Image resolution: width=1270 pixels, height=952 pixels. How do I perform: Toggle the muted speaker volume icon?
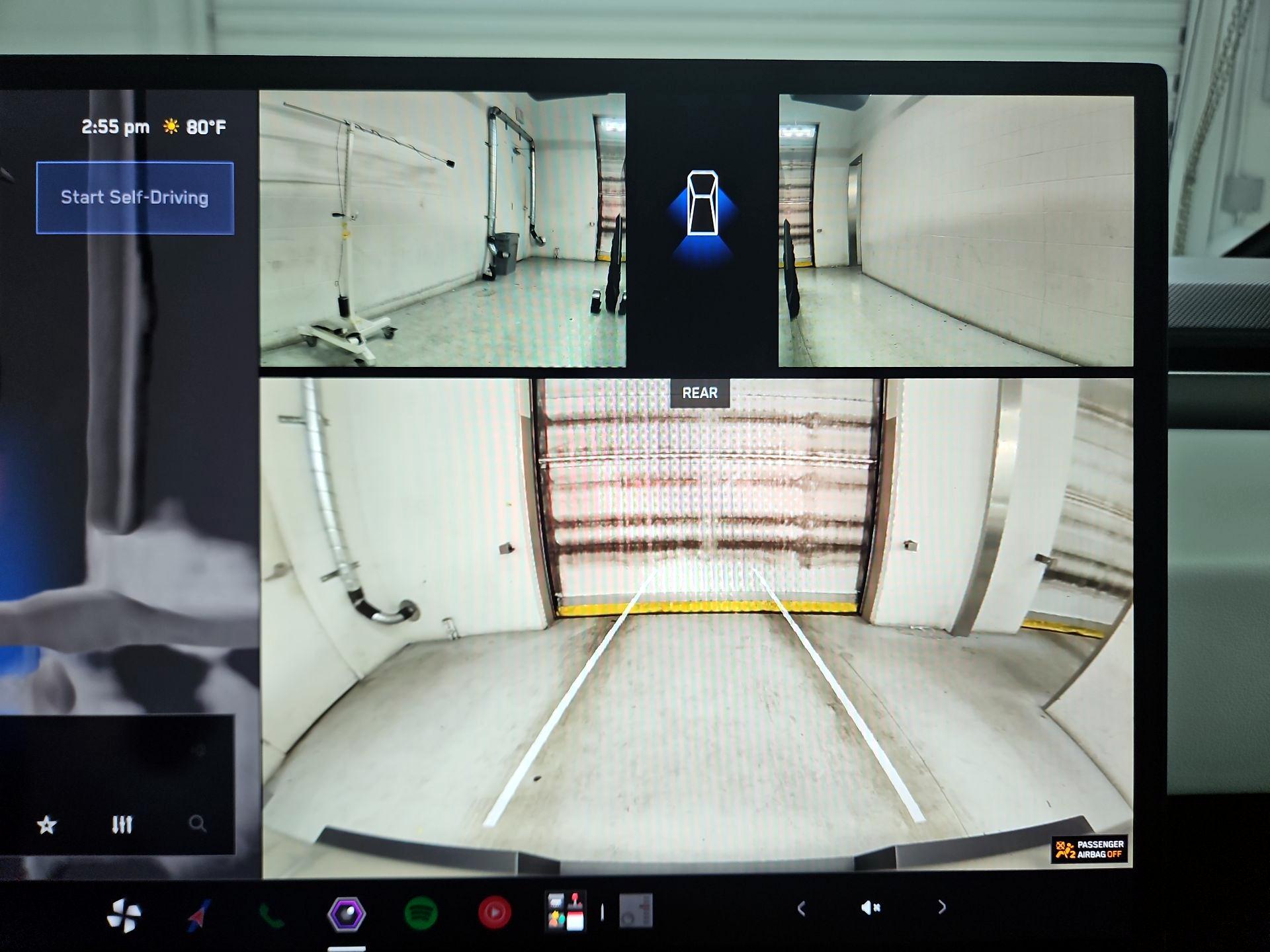coord(870,908)
